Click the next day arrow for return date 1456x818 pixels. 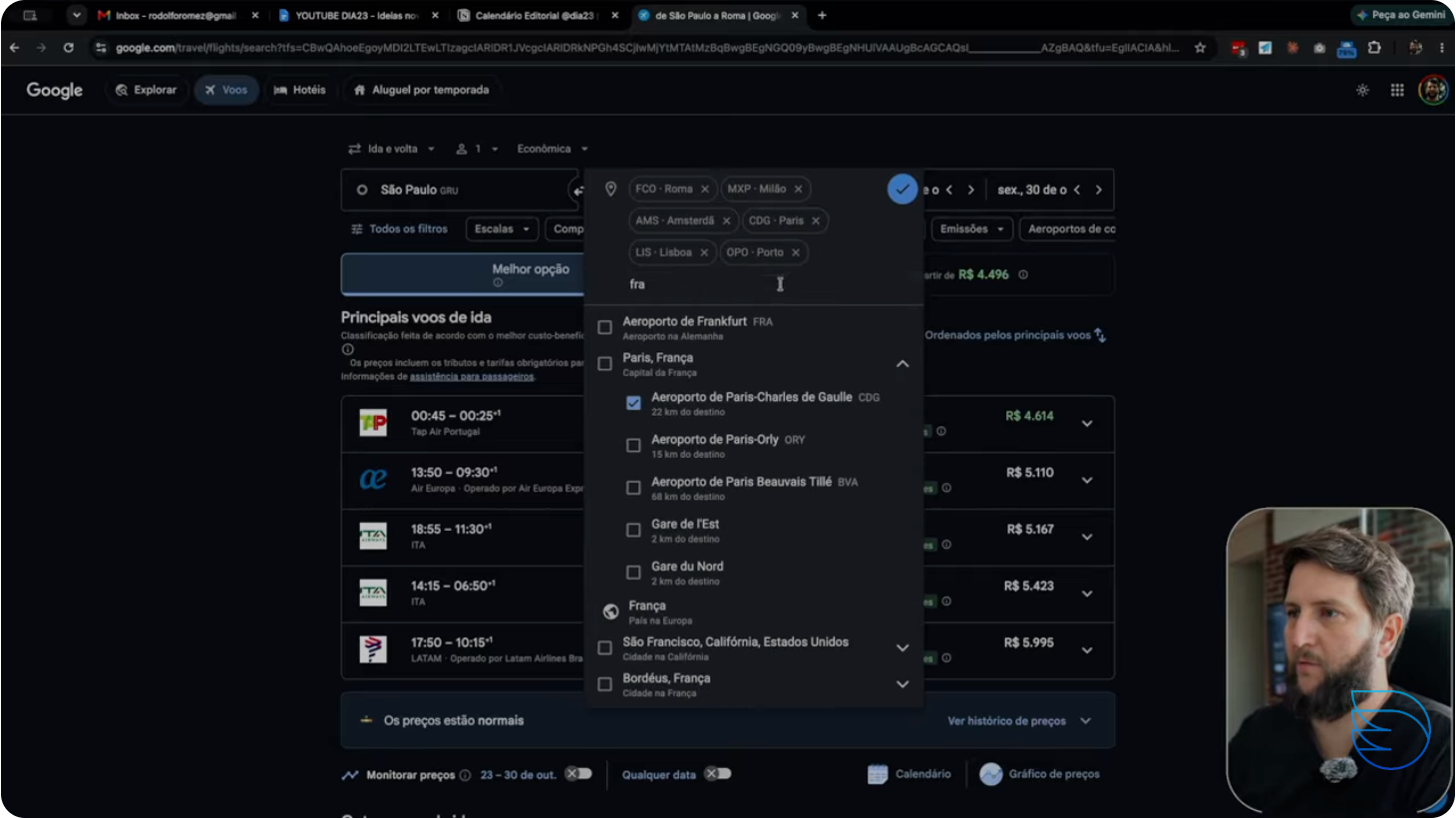1099,190
